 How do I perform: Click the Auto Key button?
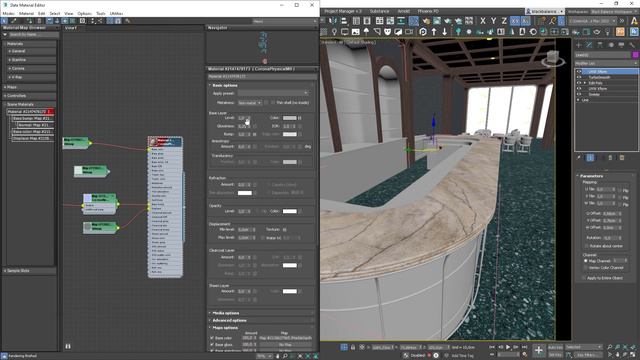pos(555,347)
